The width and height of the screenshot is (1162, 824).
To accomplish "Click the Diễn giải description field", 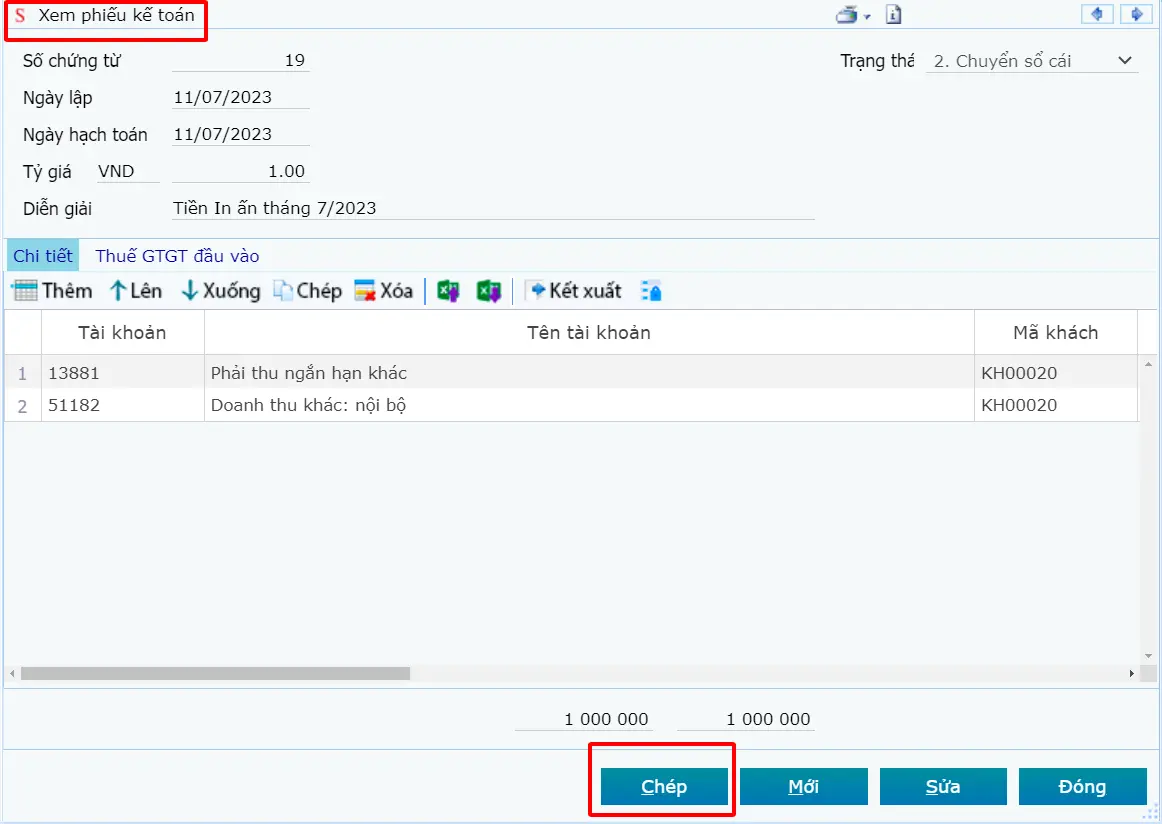I will pos(492,208).
